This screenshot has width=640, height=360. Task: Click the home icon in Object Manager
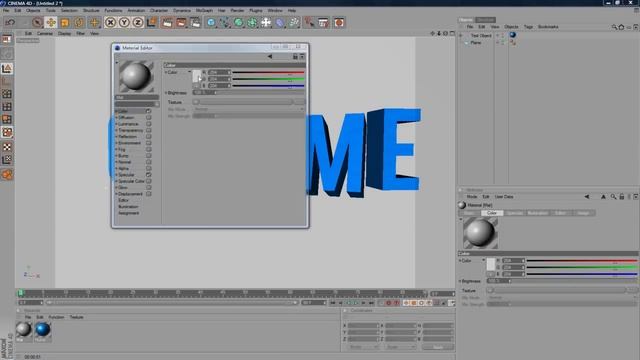pyautogui.click(x=621, y=27)
